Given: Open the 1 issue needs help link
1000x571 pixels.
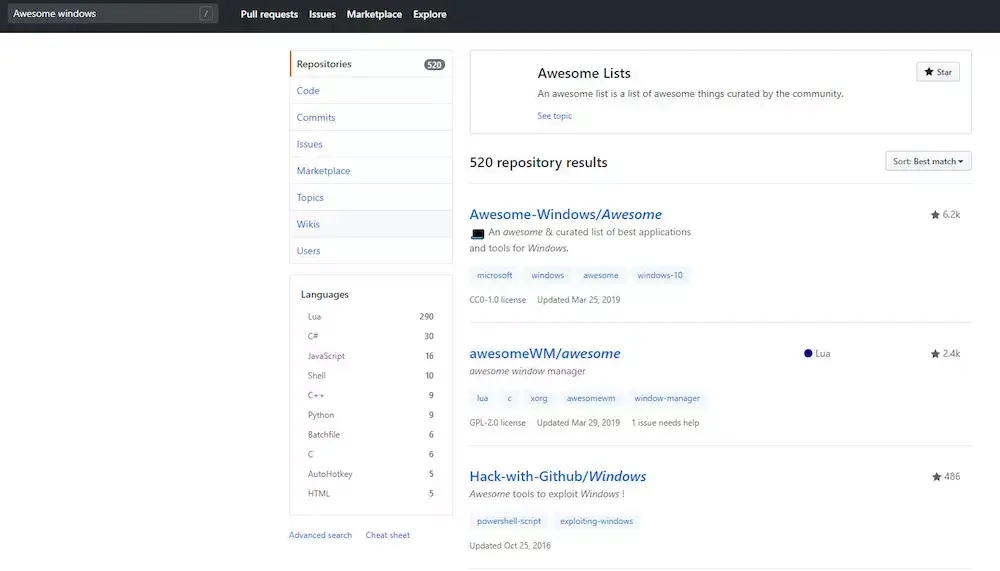Looking at the screenshot, I should (x=665, y=423).
